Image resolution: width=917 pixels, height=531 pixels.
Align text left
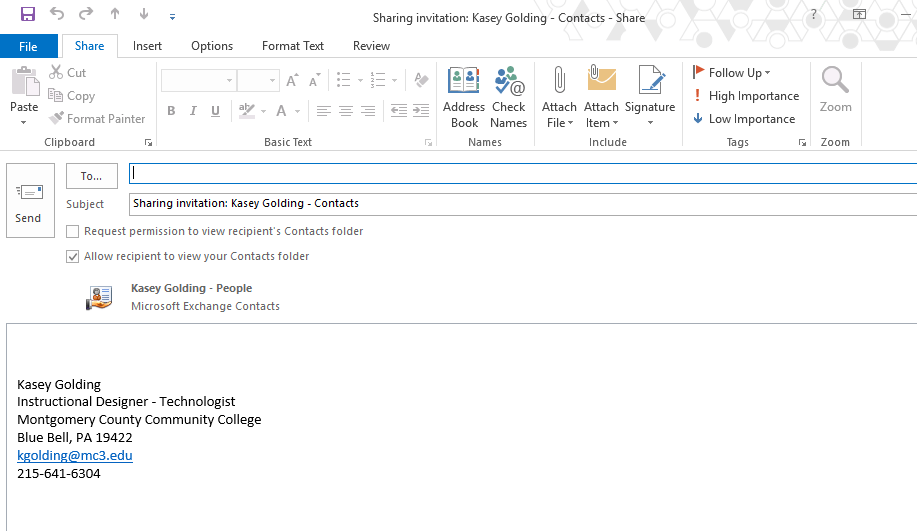click(x=323, y=111)
